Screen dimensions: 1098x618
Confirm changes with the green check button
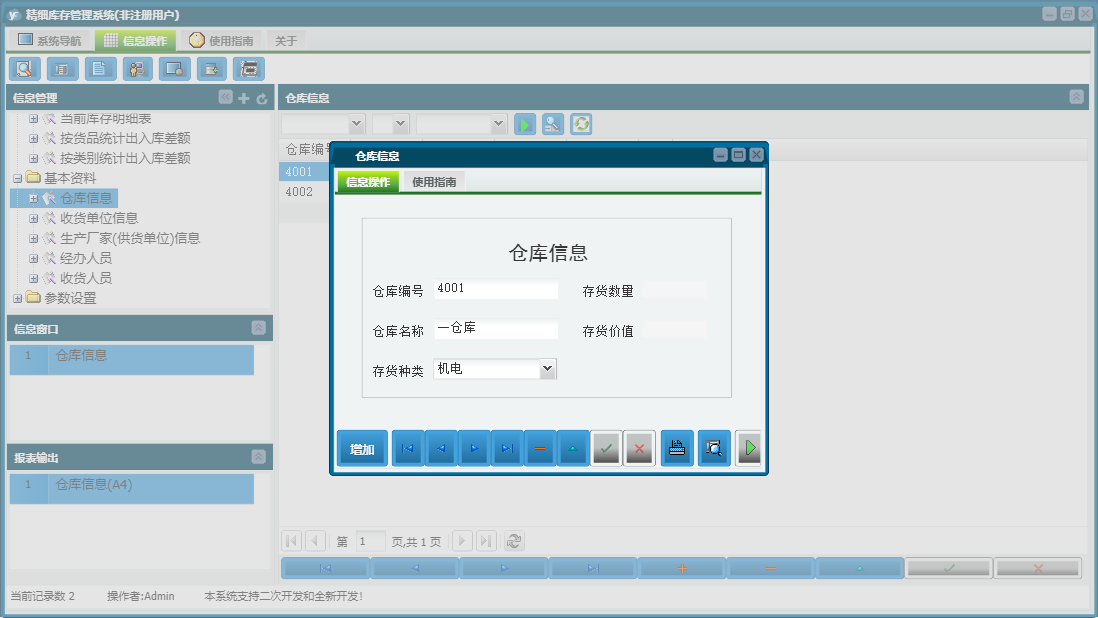pyautogui.click(x=606, y=448)
